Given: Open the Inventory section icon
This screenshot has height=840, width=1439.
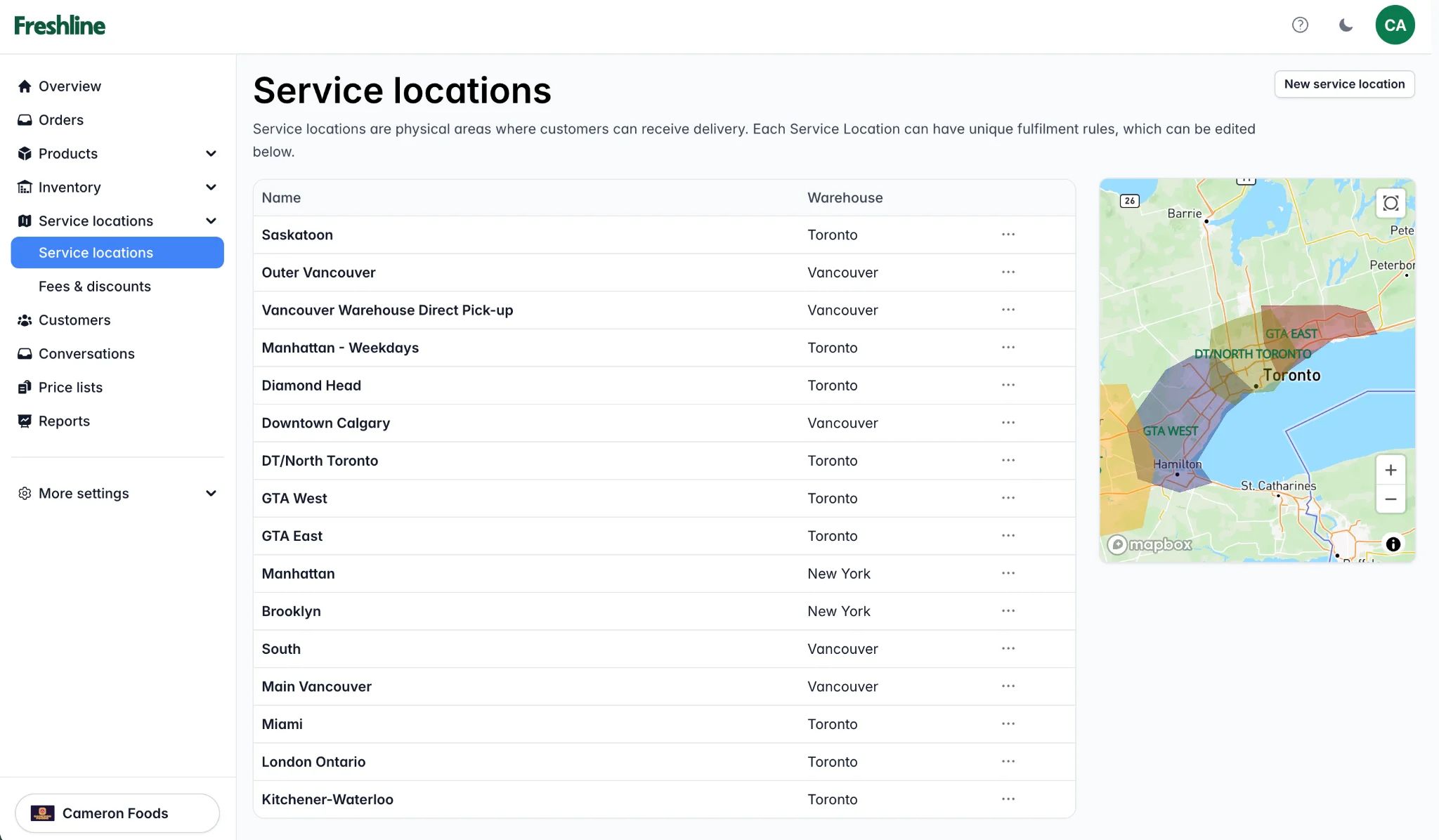Looking at the screenshot, I should 25,187.
